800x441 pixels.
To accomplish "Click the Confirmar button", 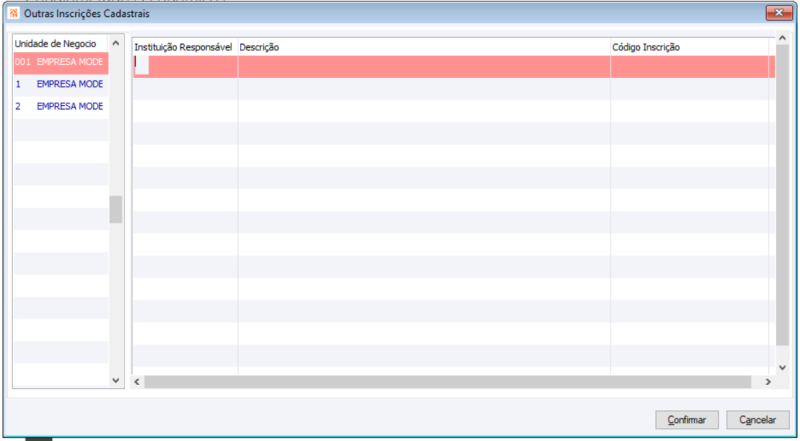I will coord(687,420).
